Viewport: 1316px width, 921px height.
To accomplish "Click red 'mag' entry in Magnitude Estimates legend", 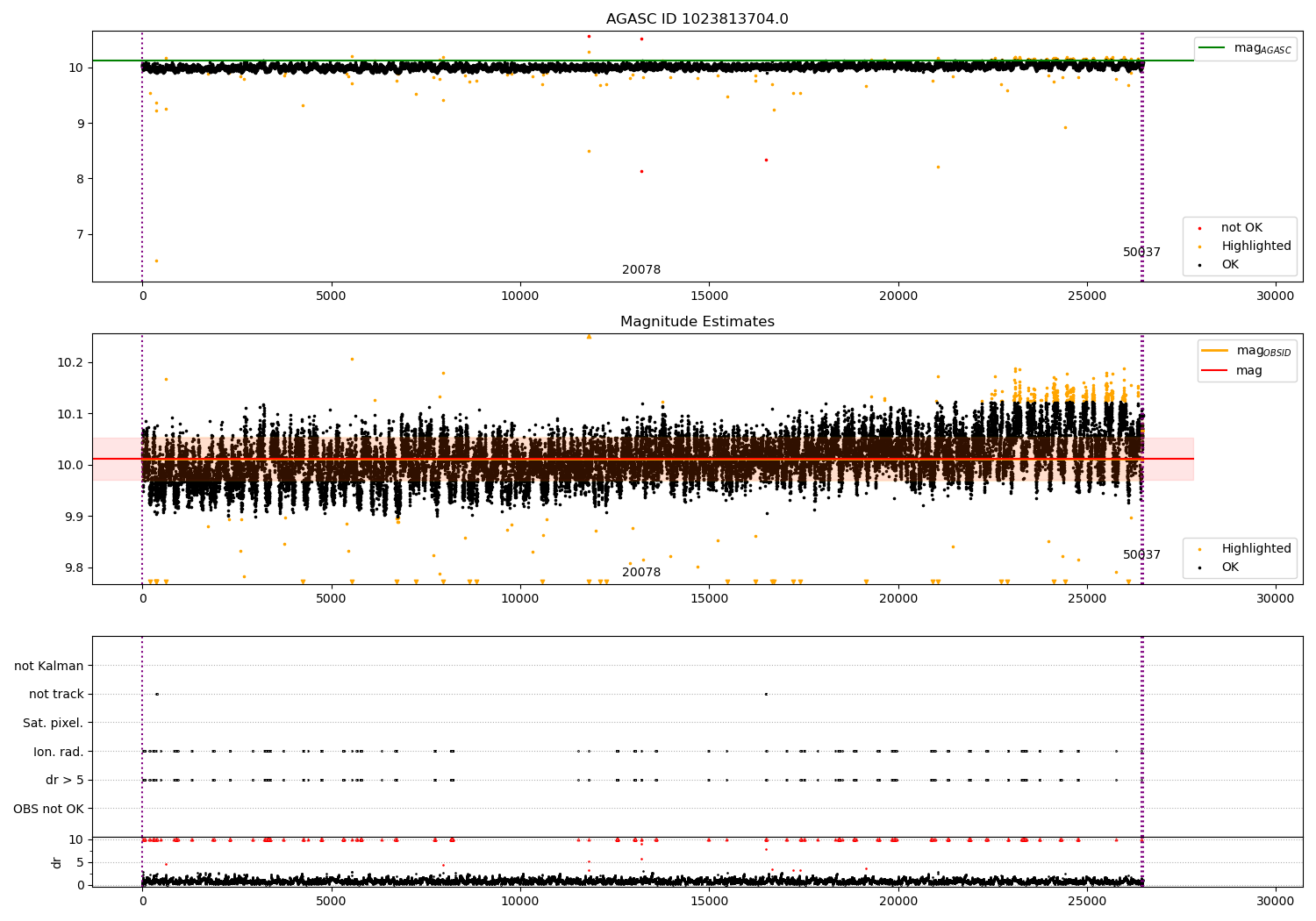I will pos(1232,371).
